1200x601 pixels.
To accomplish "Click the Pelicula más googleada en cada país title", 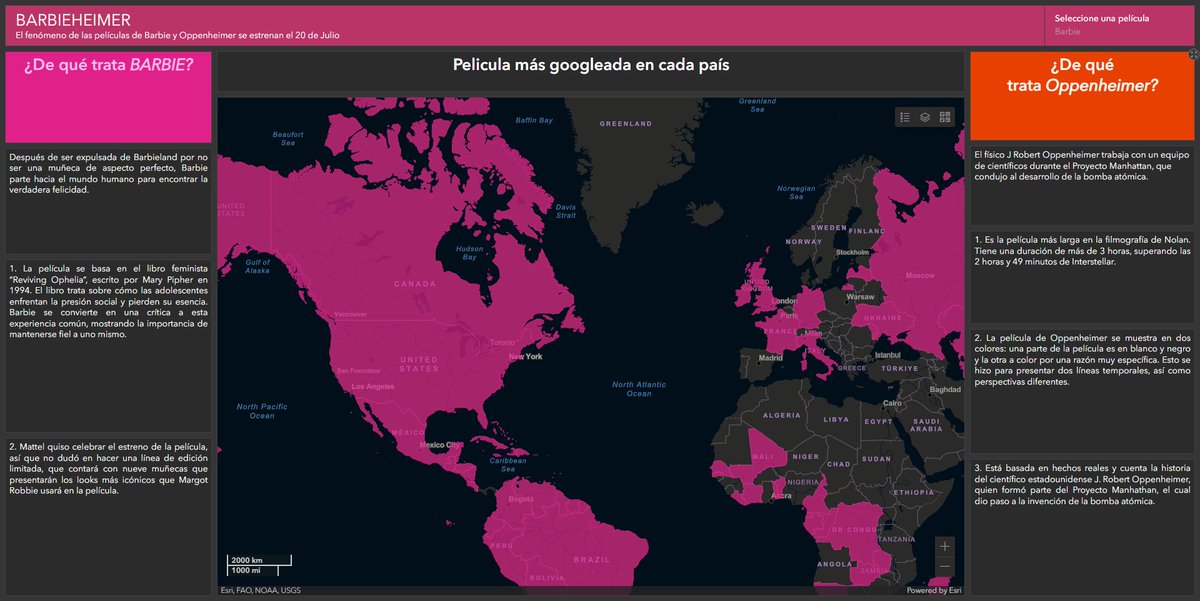I will [591, 65].
